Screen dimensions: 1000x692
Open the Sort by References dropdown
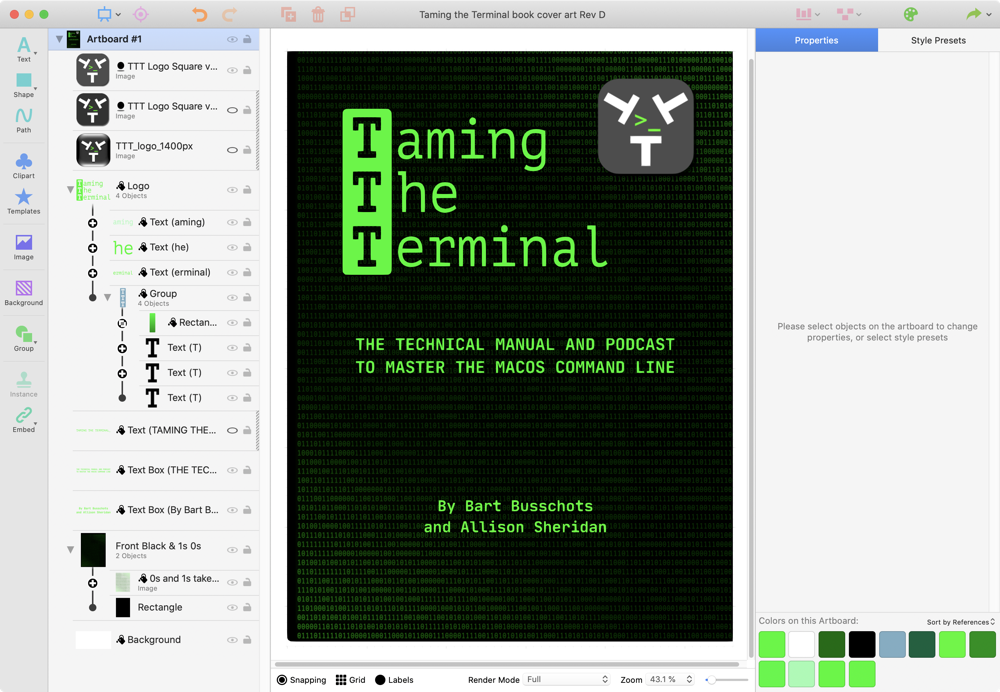(x=960, y=622)
